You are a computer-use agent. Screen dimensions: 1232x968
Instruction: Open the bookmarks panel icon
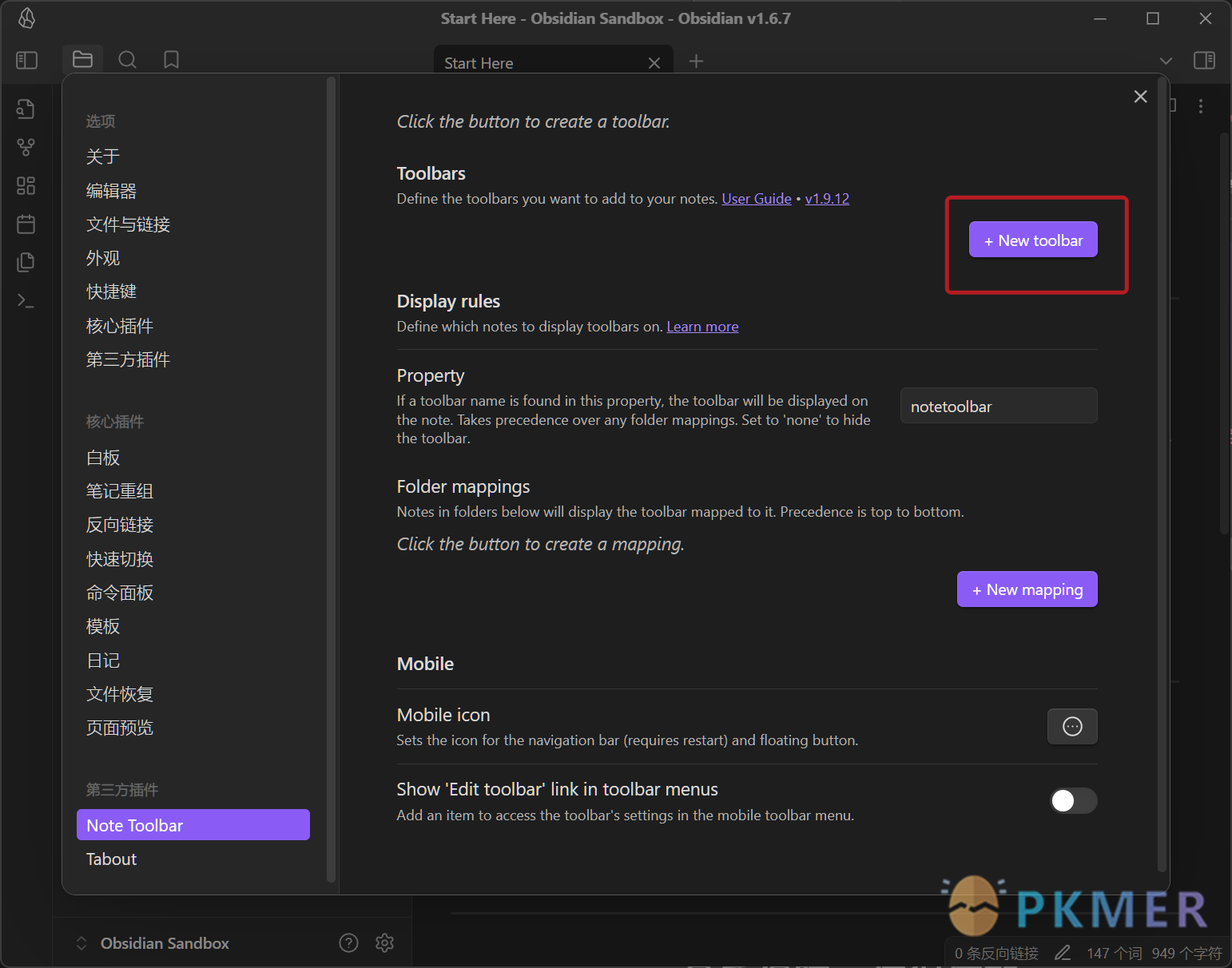(171, 60)
